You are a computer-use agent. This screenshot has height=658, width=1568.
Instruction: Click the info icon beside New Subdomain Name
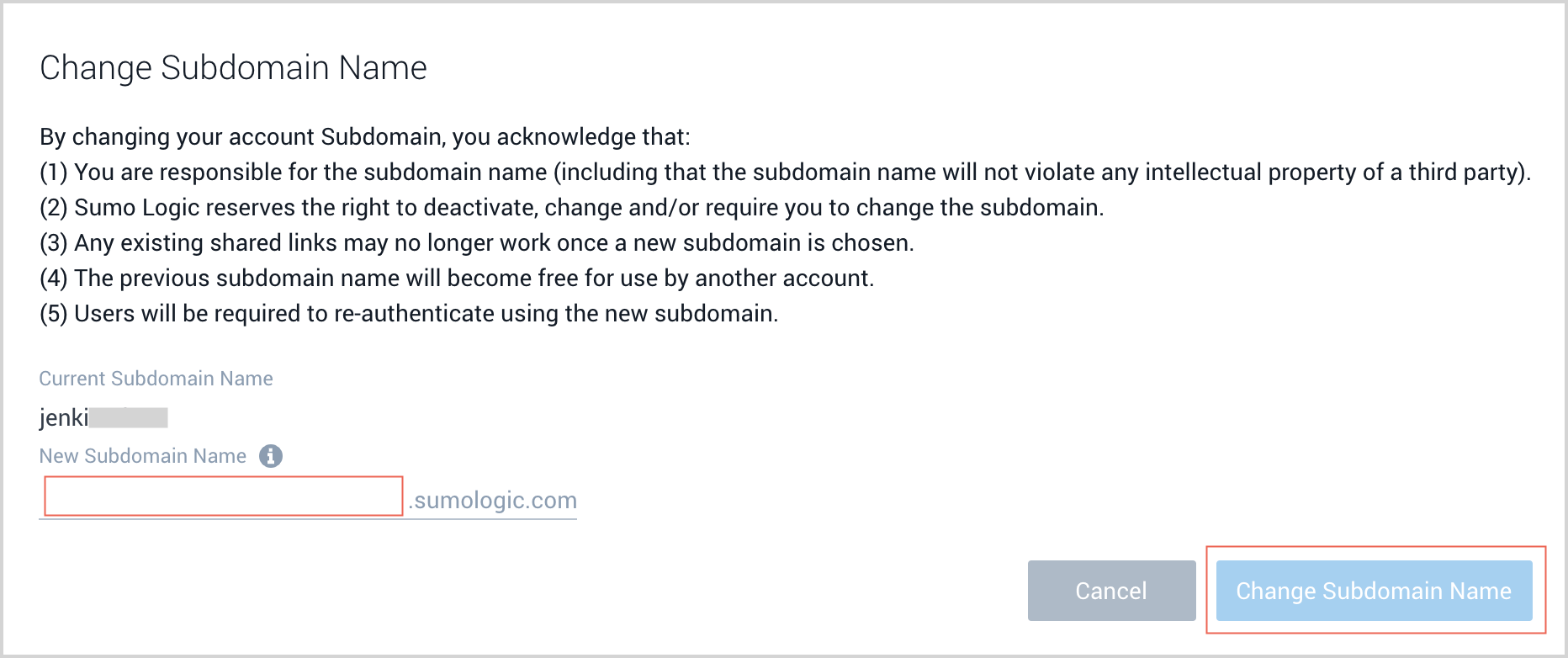271,455
